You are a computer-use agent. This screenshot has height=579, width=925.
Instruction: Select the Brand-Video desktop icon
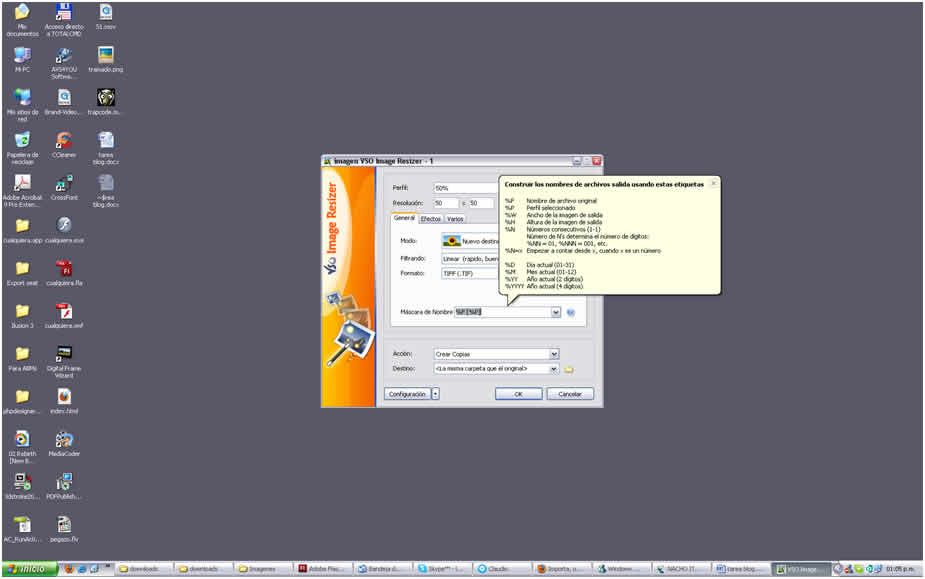(64, 102)
